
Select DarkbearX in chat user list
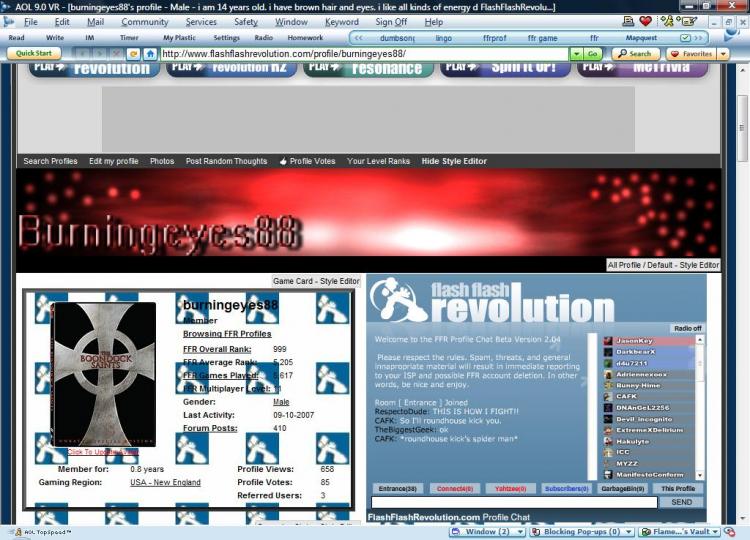pyautogui.click(x=648, y=352)
